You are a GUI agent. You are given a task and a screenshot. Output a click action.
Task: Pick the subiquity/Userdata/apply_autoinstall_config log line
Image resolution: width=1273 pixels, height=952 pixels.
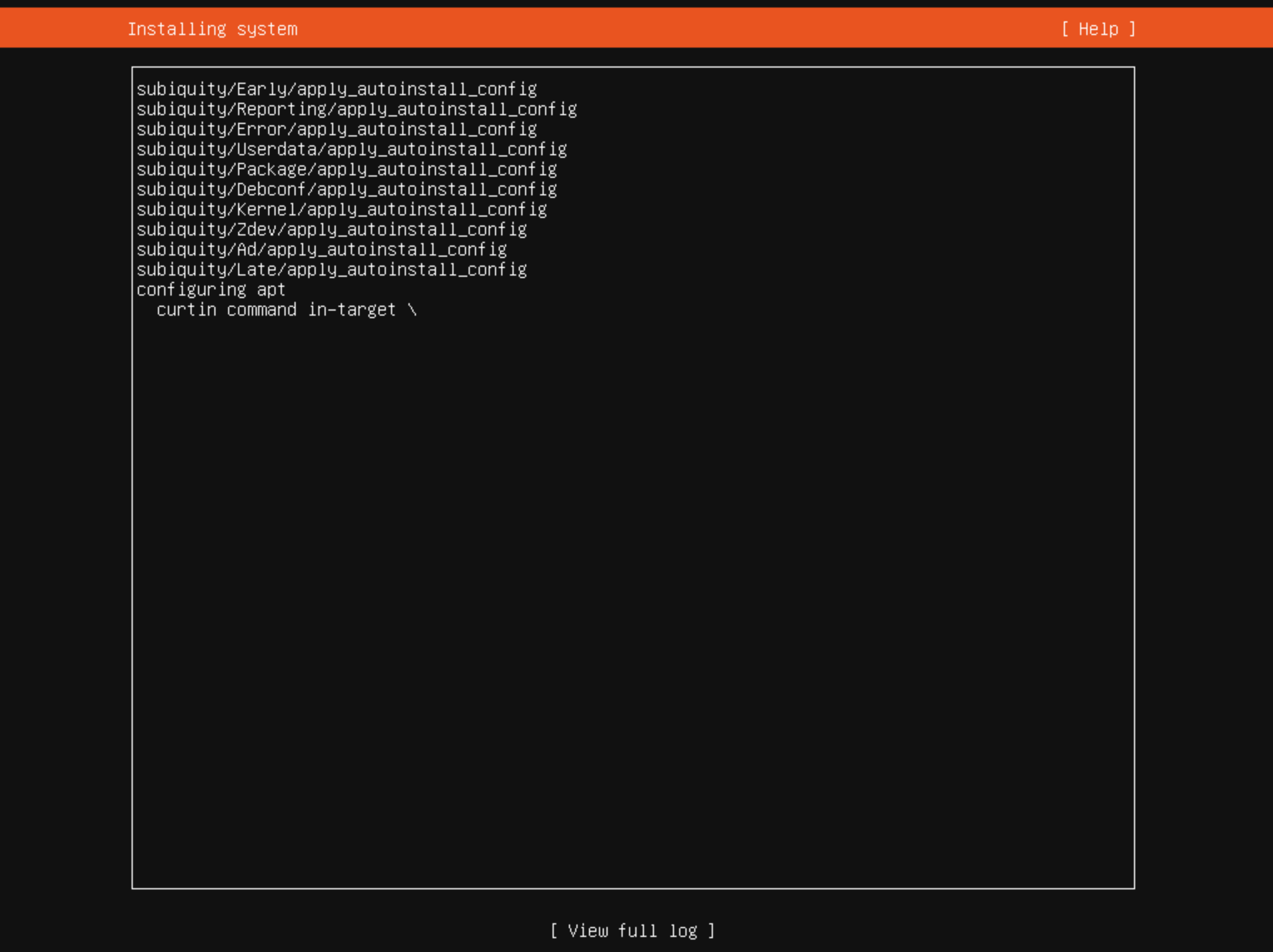click(x=351, y=149)
